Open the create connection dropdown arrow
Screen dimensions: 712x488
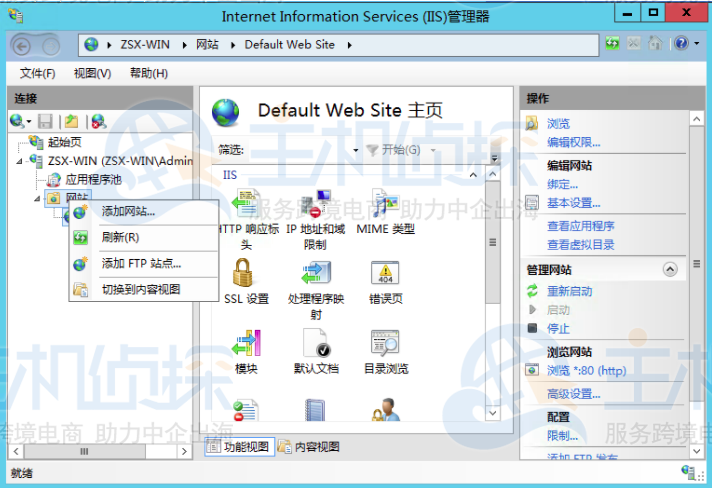pos(29,122)
